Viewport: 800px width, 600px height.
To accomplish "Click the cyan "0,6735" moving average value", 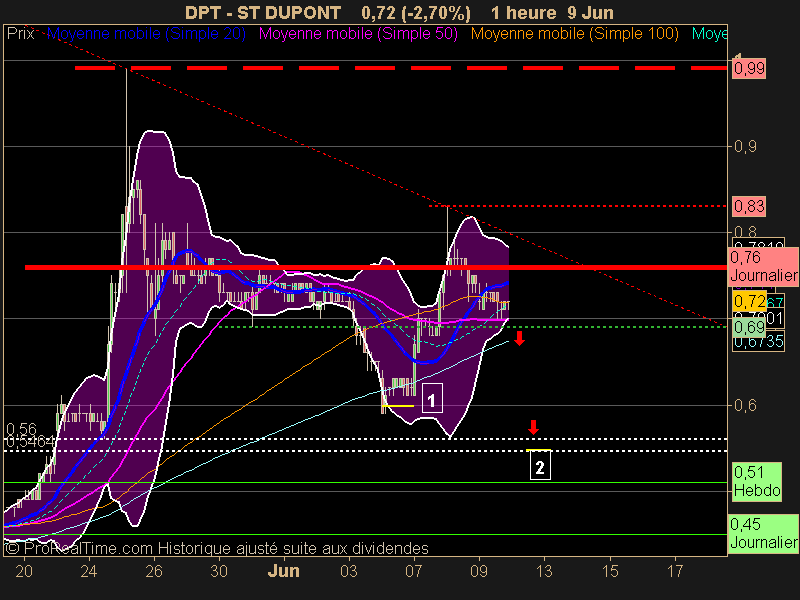I will point(759,342).
